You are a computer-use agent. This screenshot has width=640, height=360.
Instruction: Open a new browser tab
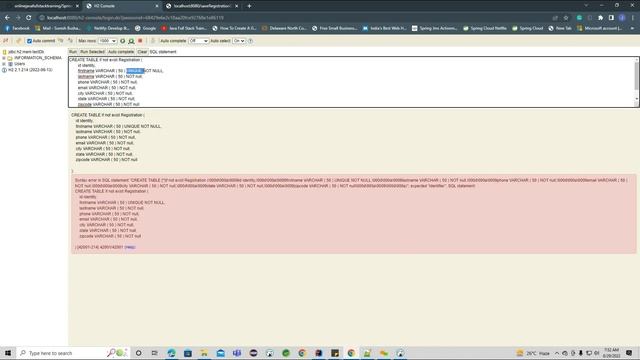tap(249, 6)
